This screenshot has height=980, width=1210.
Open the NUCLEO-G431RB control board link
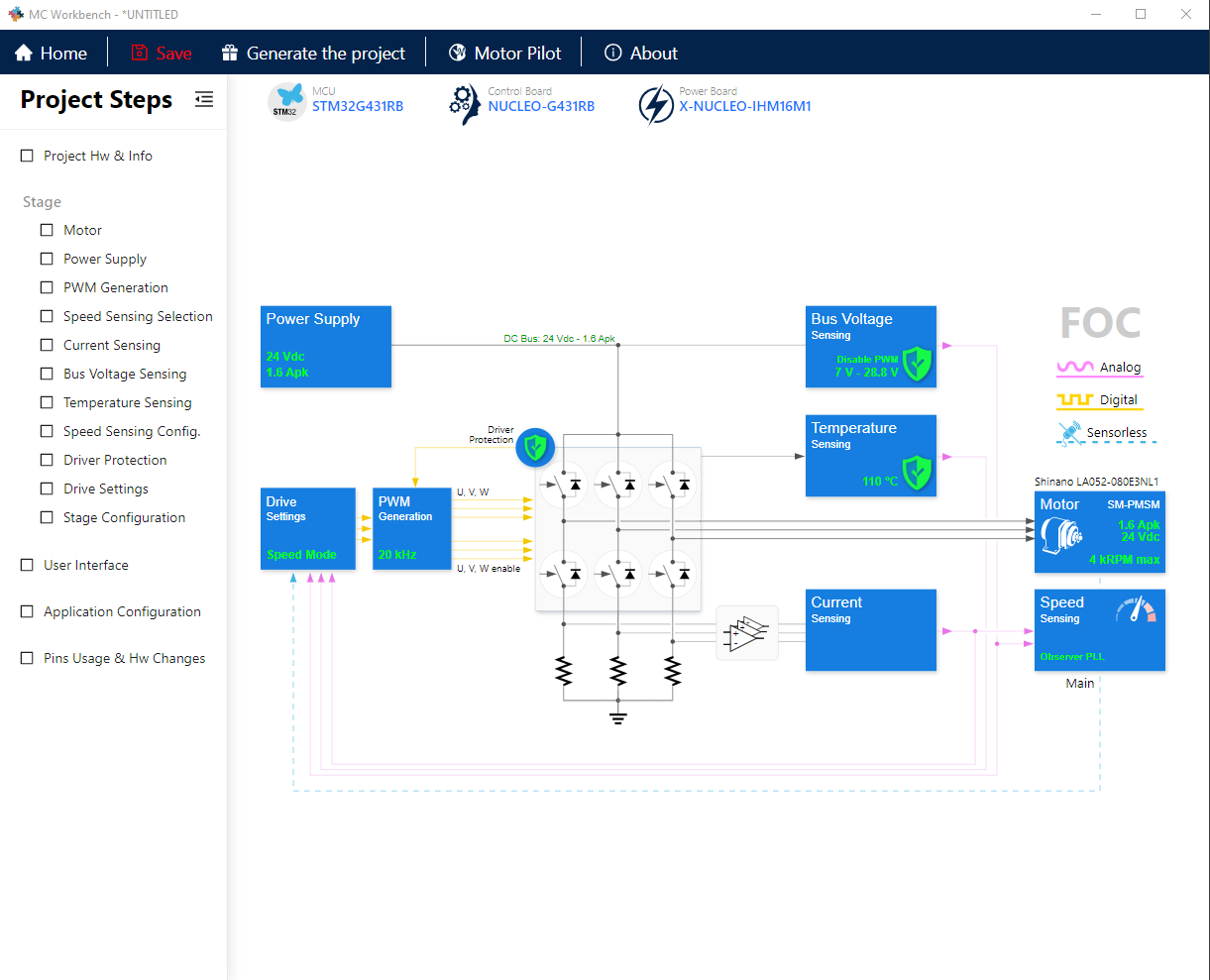click(541, 106)
